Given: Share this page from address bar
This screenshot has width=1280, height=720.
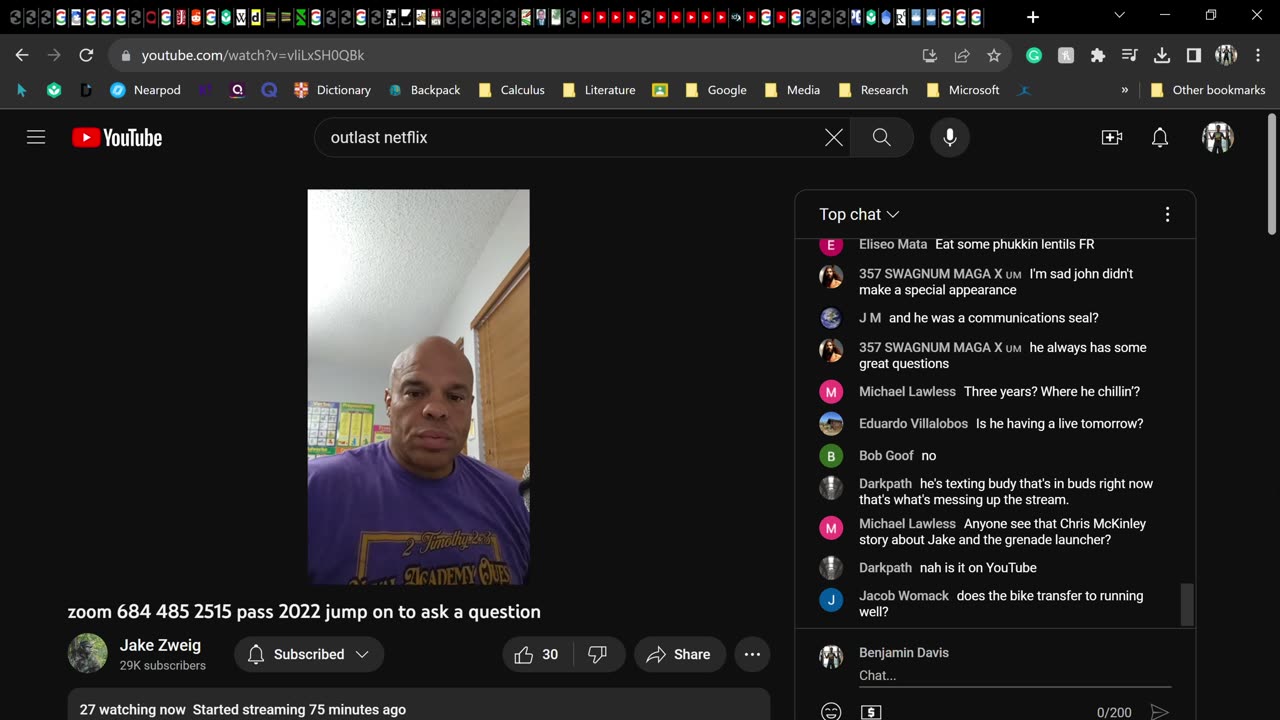Looking at the screenshot, I should tap(962, 55).
